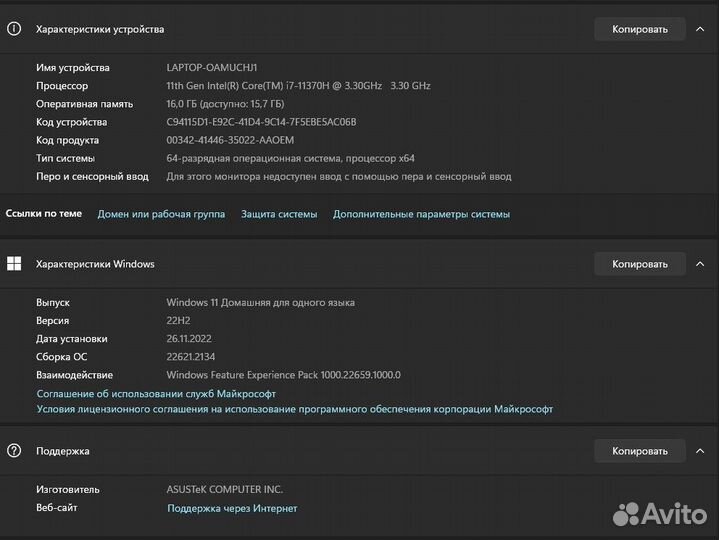Select RAM value 16,0 ГБ text
Viewport: 719px width, 540px height.
coord(225,104)
